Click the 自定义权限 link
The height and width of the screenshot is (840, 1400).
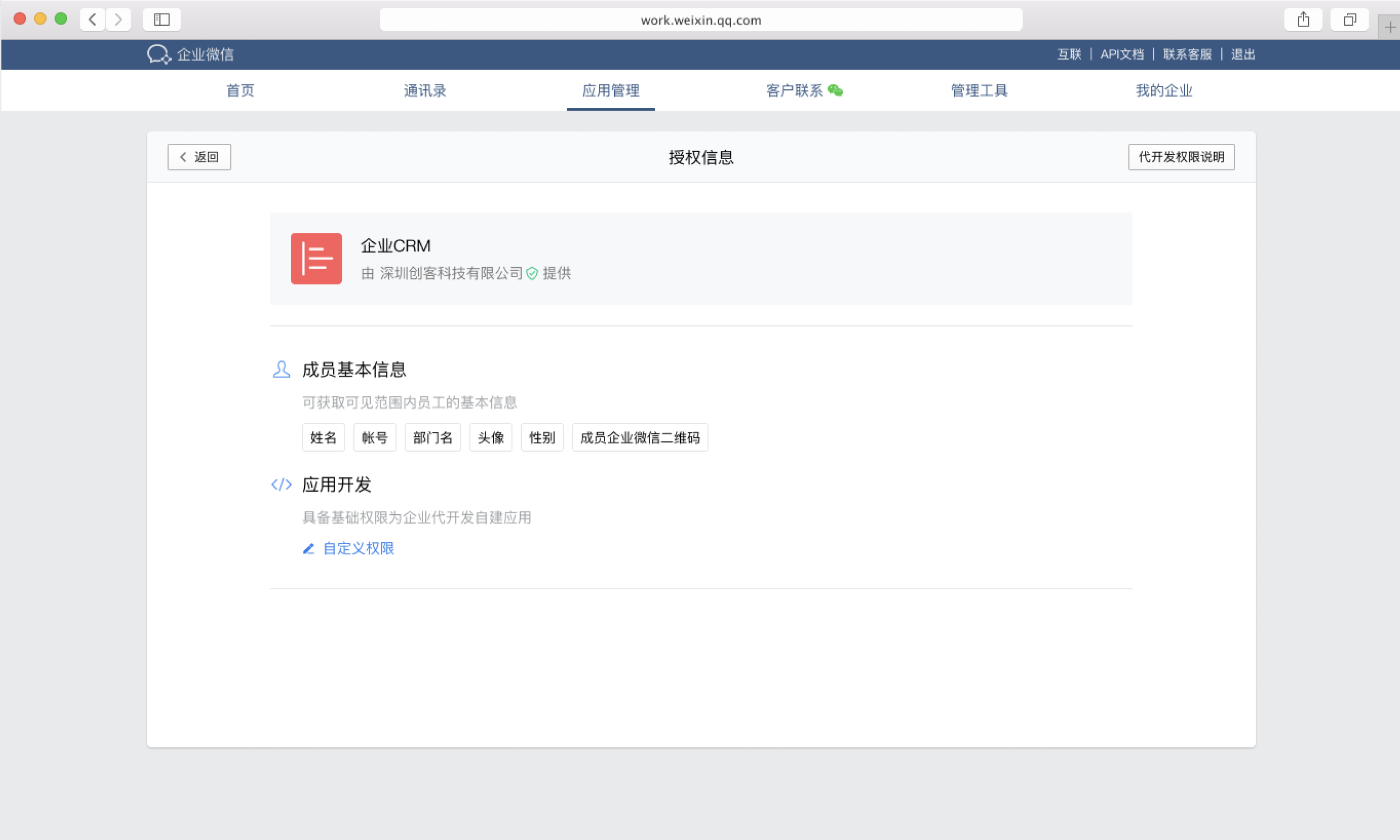pyautogui.click(x=357, y=548)
